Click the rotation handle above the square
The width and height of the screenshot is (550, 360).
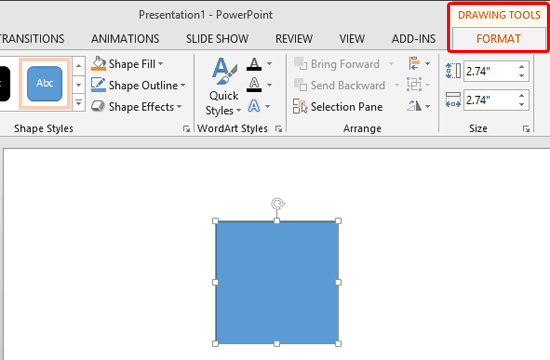point(278,204)
